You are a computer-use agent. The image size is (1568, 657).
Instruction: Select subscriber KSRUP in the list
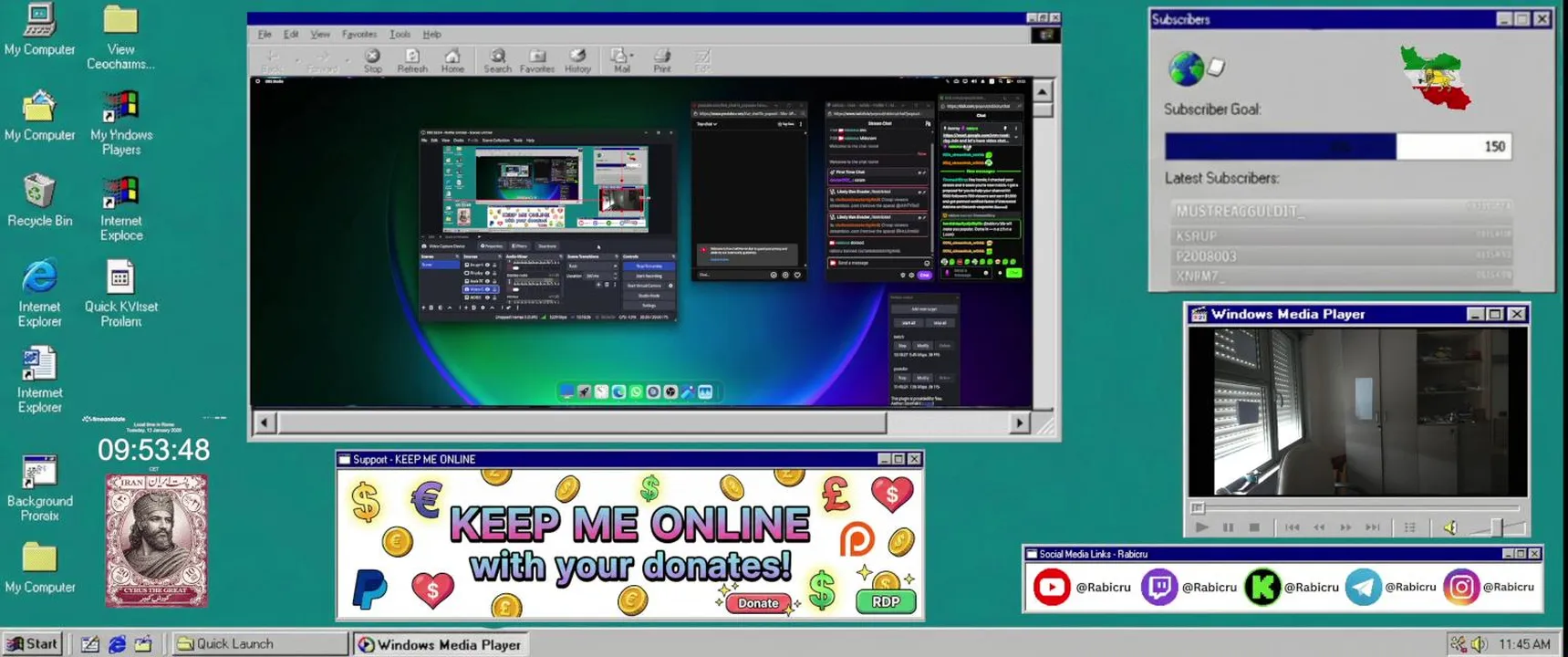click(1340, 235)
